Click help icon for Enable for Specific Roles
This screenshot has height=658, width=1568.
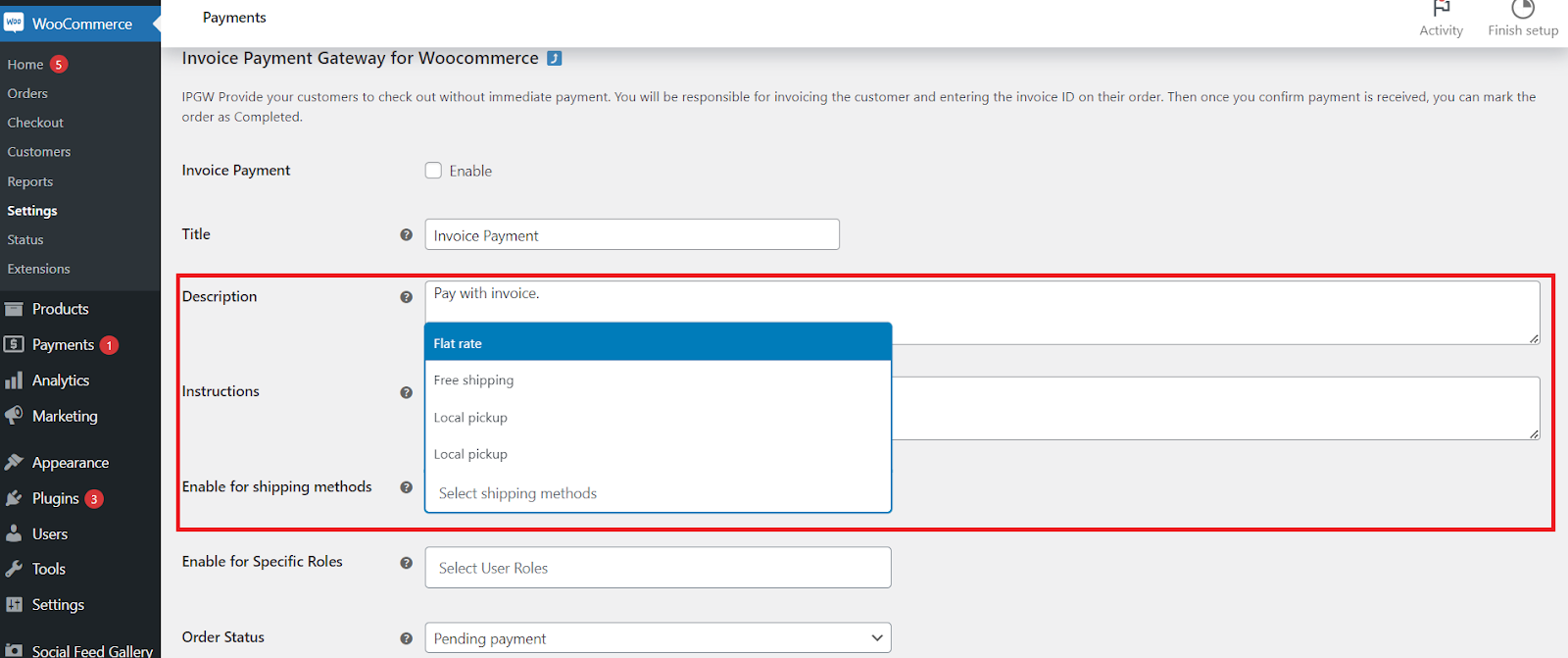pos(406,563)
